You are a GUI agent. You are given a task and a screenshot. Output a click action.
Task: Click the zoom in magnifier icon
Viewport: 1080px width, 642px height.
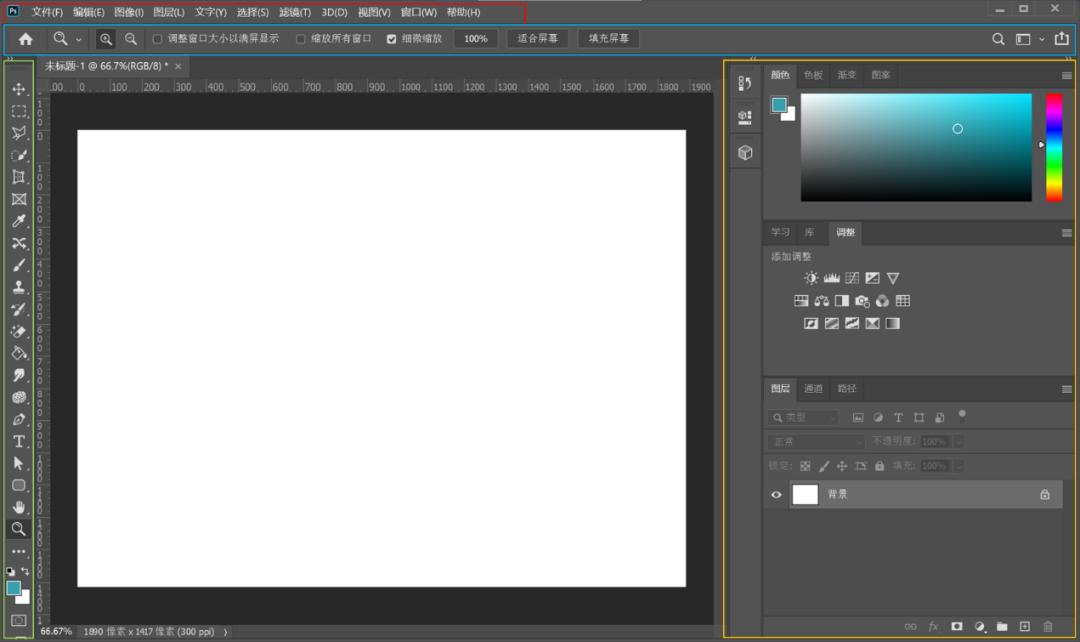tap(105, 39)
